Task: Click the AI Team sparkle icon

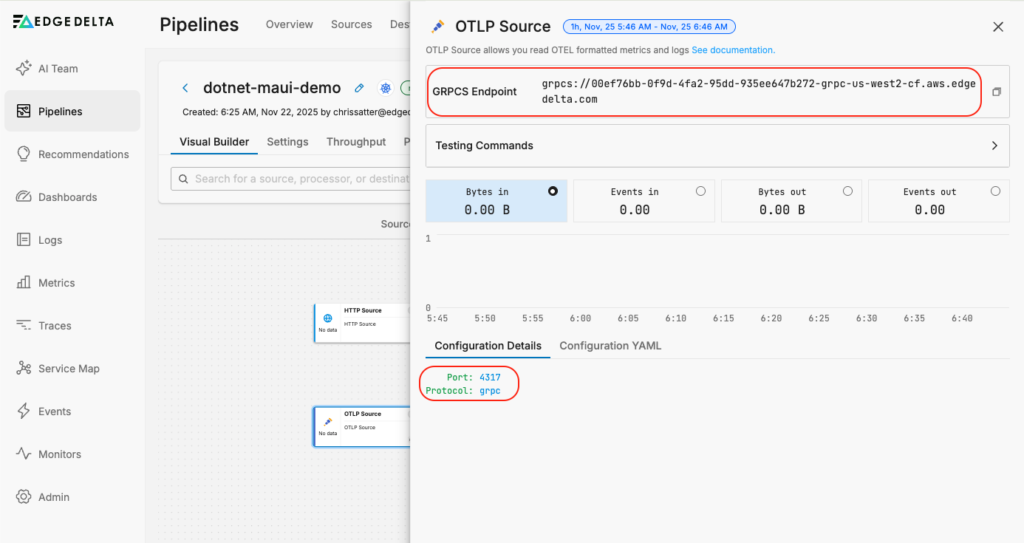Action: 24,69
